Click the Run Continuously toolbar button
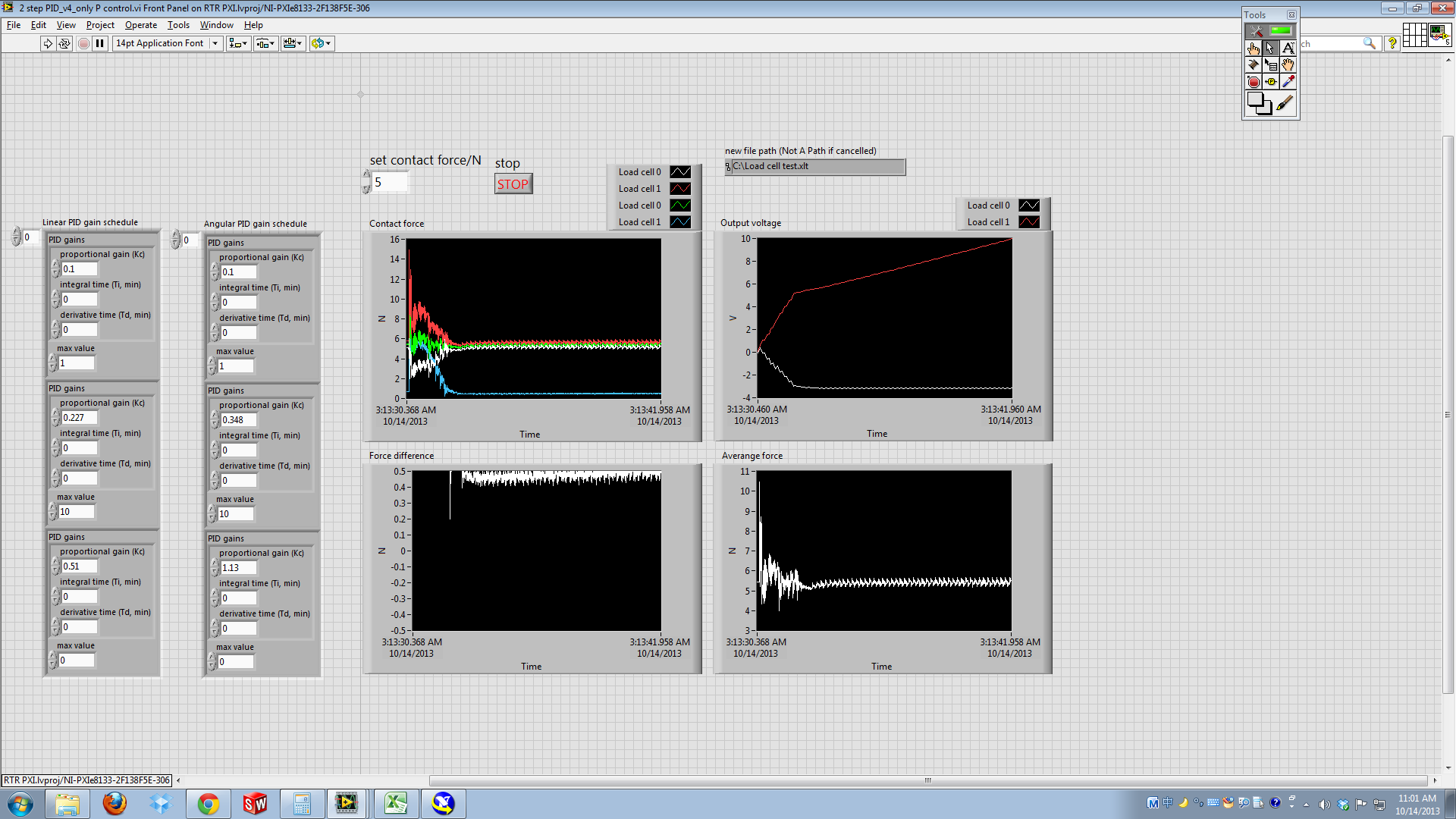Viewport: 1456px width, 819px height. pos(64,43)
